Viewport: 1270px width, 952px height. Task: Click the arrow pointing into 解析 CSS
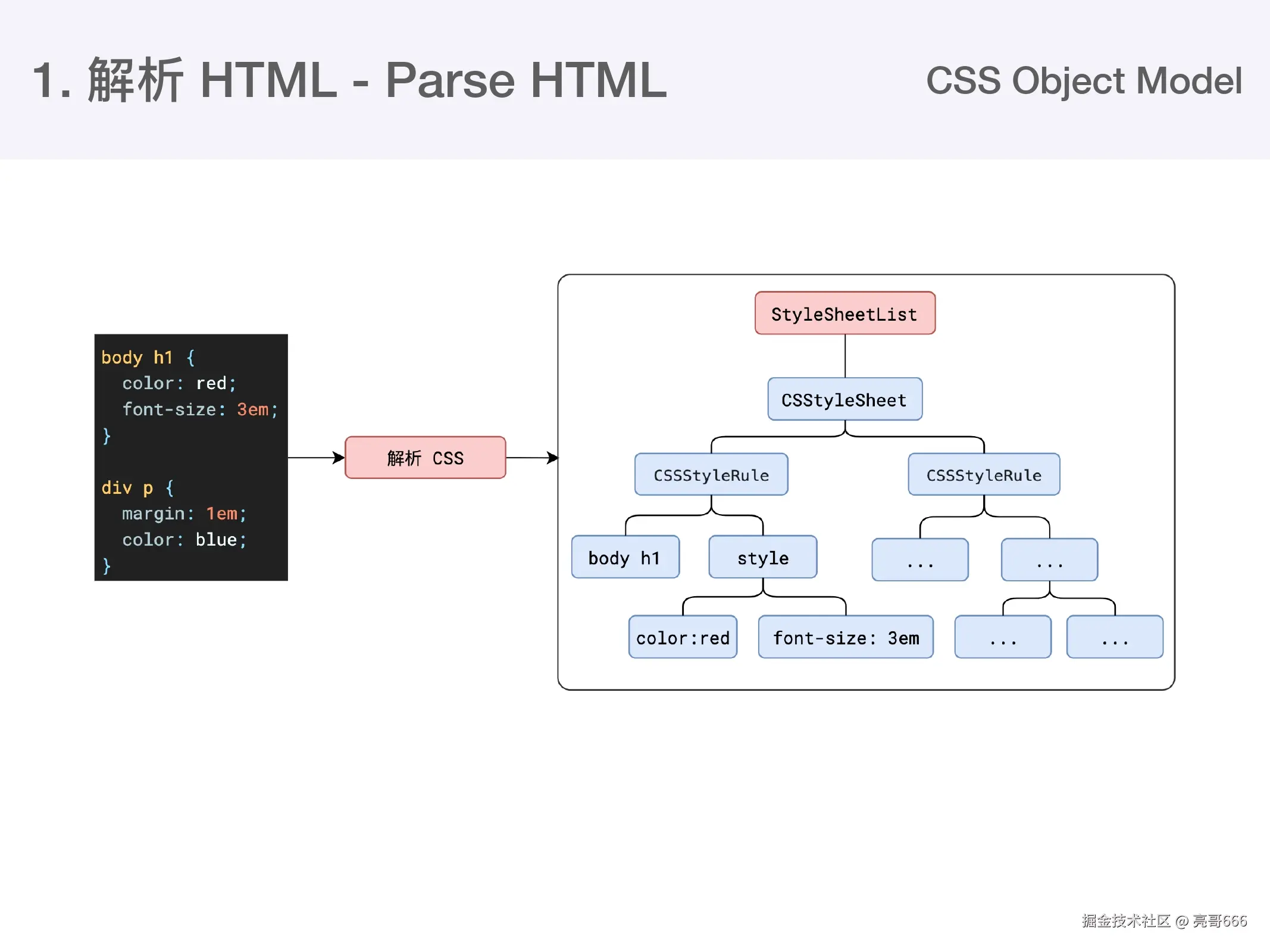pyautogui.click(x=315, y=458)
